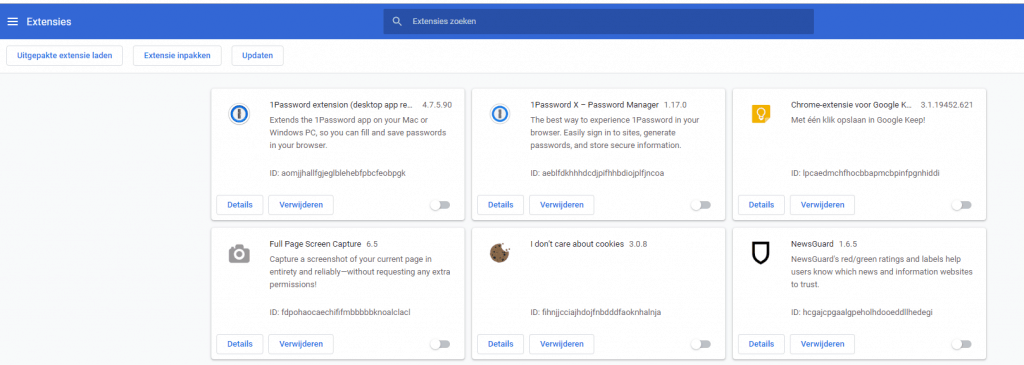Open Details for NewsGuard extension

[x=761, y=344]
